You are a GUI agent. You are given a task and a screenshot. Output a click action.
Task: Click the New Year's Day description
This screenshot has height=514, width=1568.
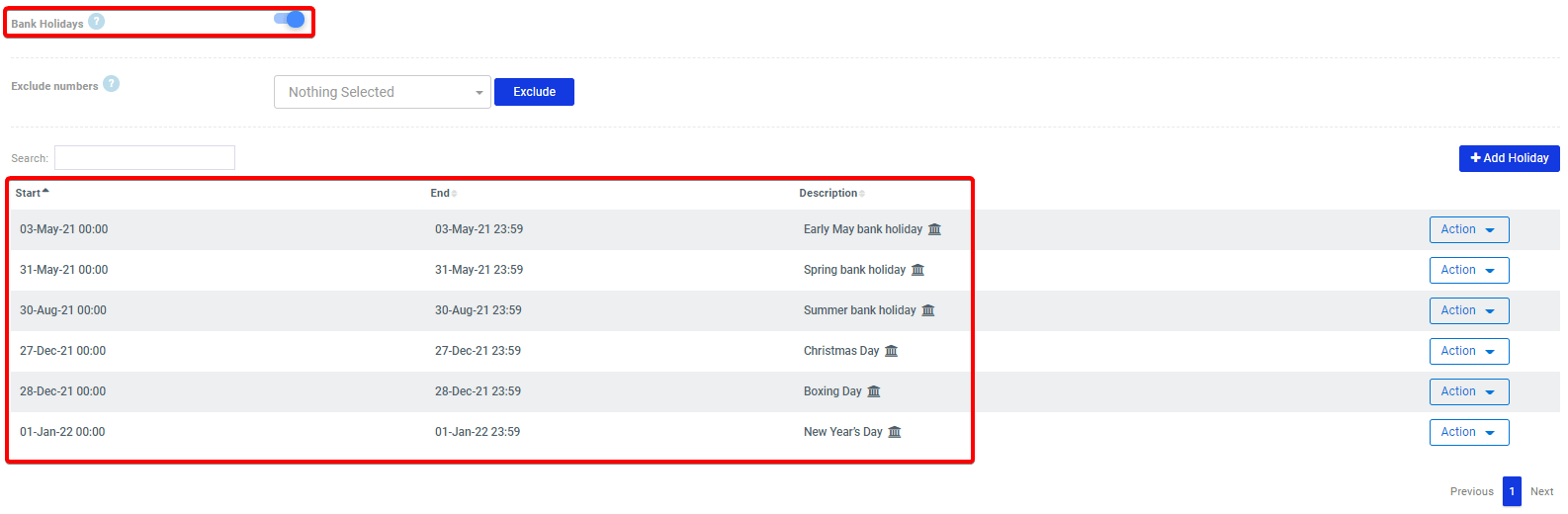click(843, 432)
